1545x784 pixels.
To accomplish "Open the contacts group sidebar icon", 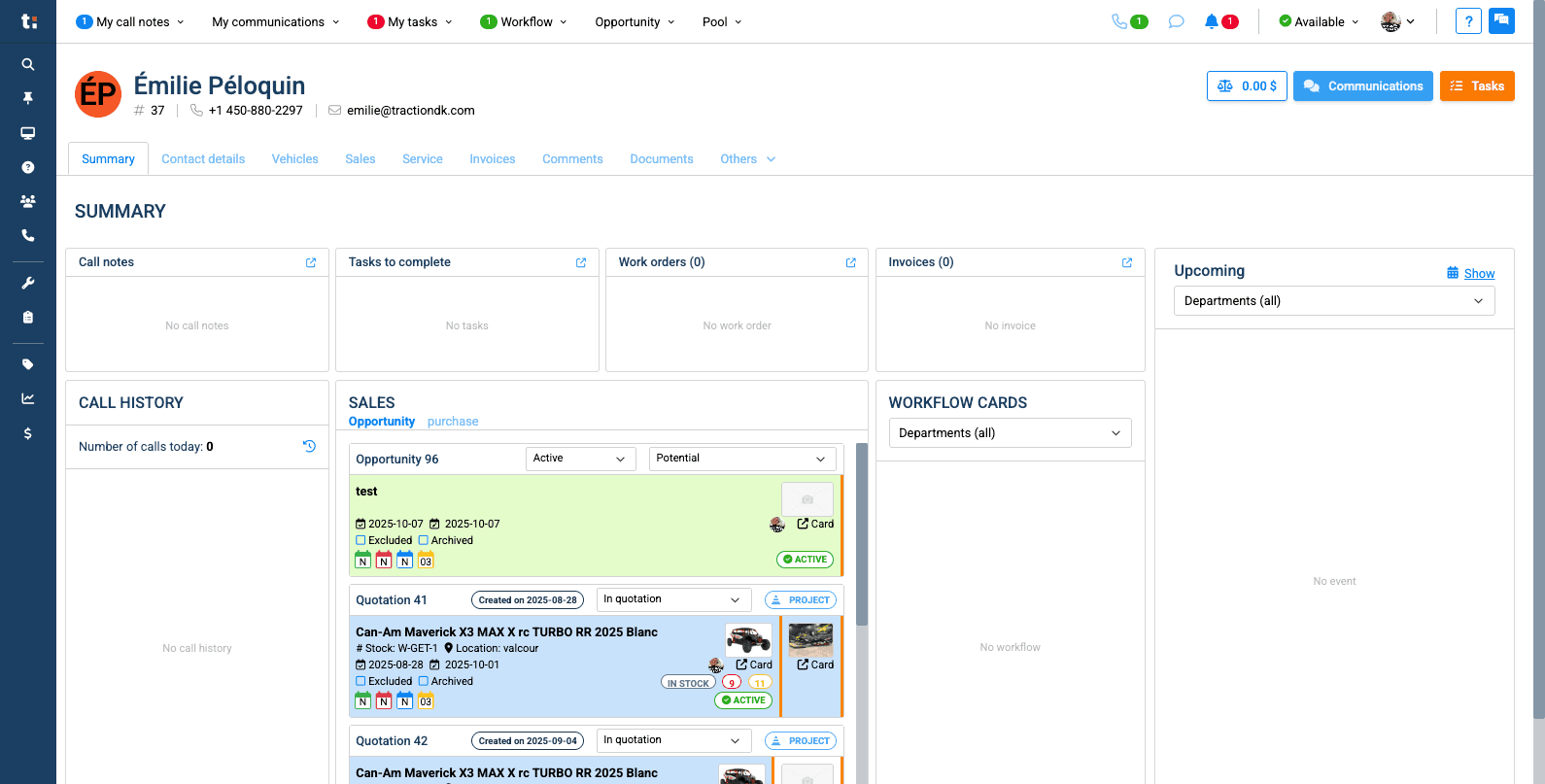I will click(x=28, y=201).
